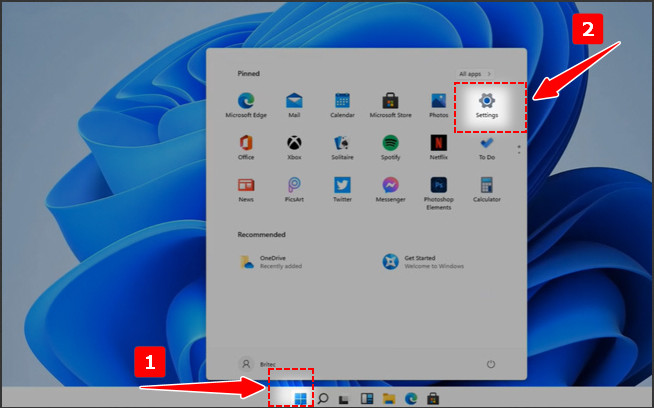
Task: Open Get Started welcome item
Action: pos(423,262)
